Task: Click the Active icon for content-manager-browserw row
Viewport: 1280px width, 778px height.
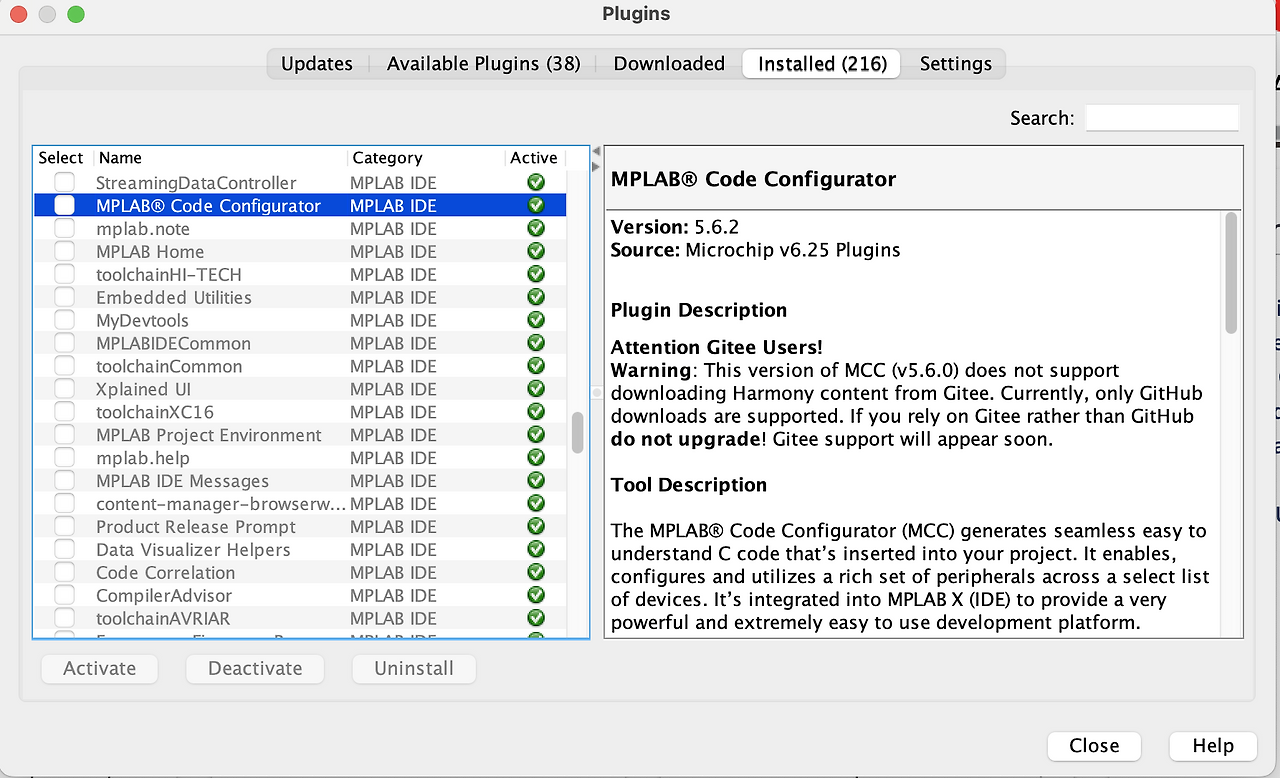Action: click(x=536, y=504)
